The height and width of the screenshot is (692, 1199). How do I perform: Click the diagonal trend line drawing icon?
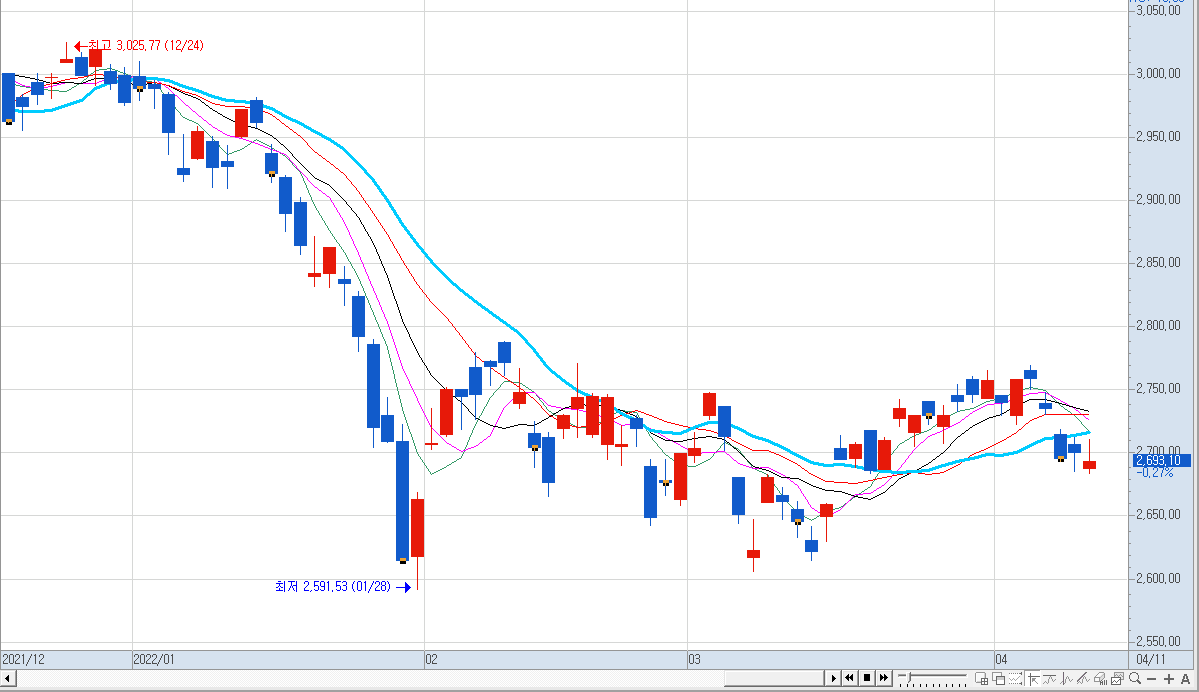1084,679
